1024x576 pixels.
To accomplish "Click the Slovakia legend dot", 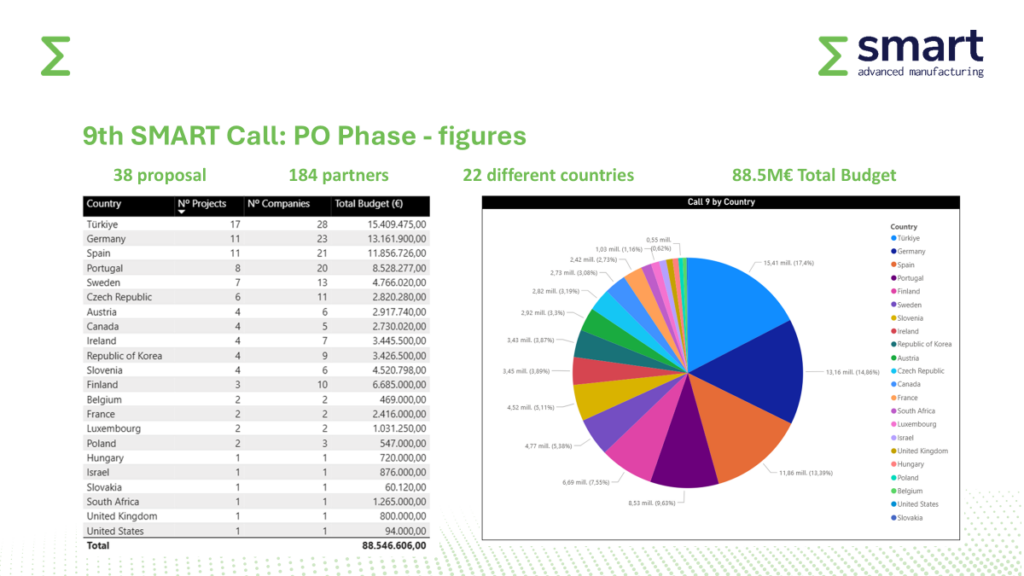I will point(893,518).
